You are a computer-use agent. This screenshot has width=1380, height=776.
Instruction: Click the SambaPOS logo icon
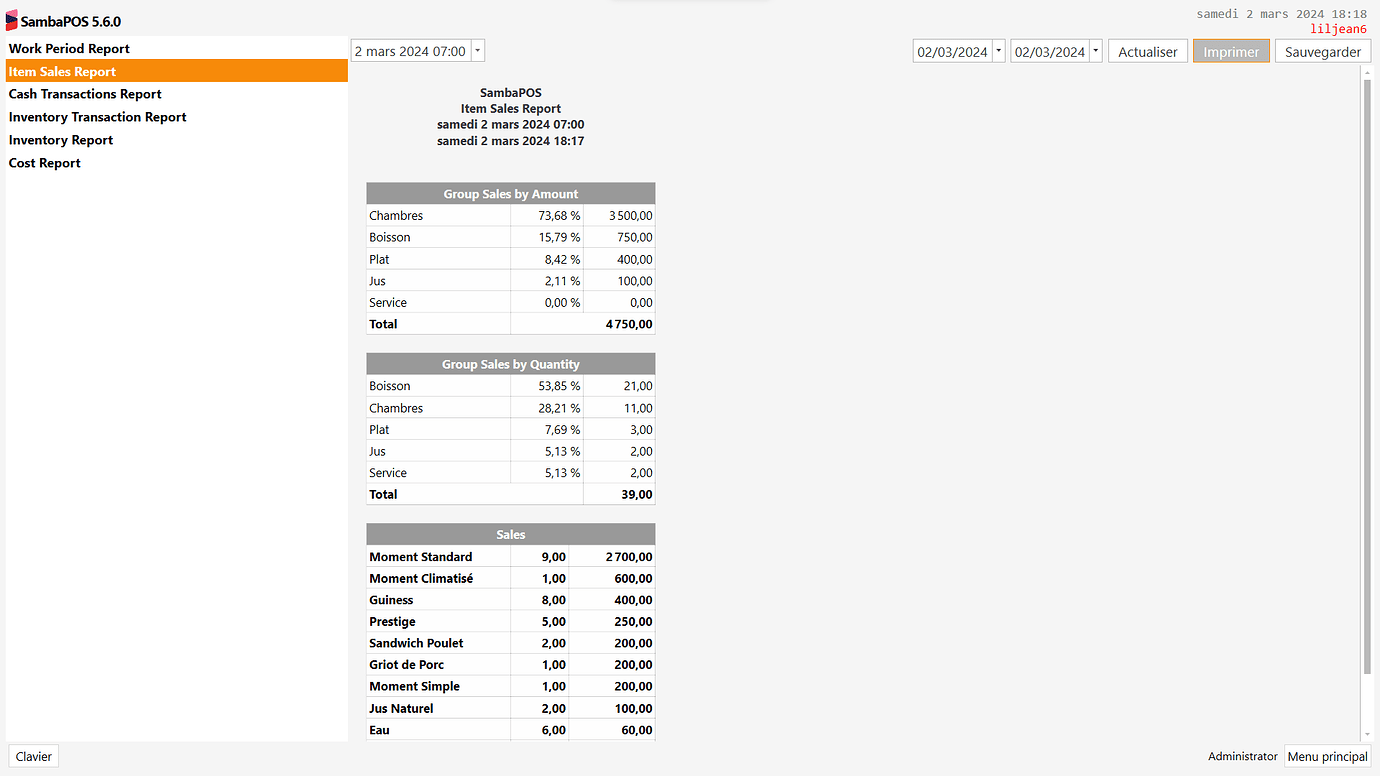coord(12,20)
